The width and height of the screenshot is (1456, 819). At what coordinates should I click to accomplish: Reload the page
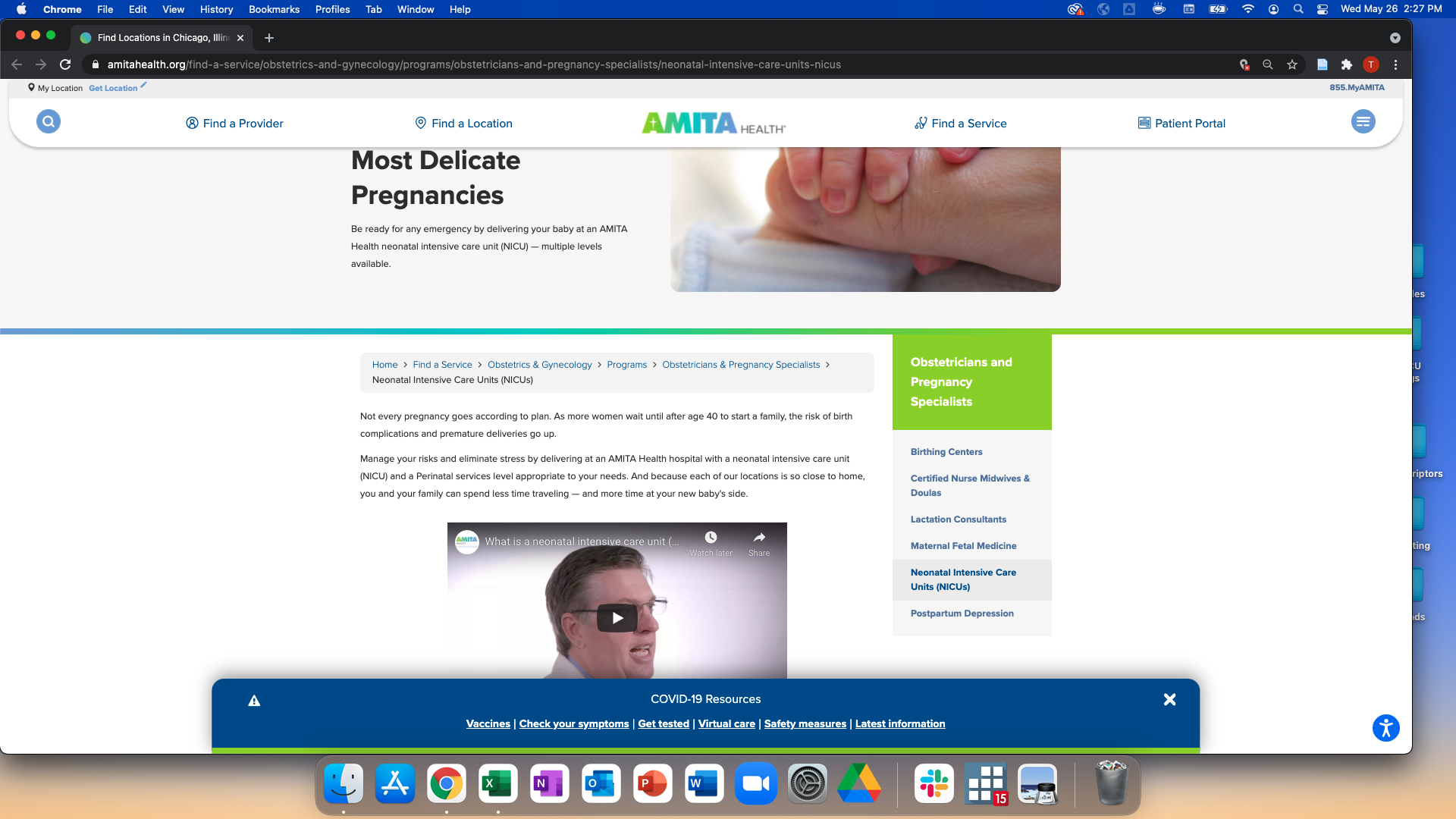tap(65, 64)
